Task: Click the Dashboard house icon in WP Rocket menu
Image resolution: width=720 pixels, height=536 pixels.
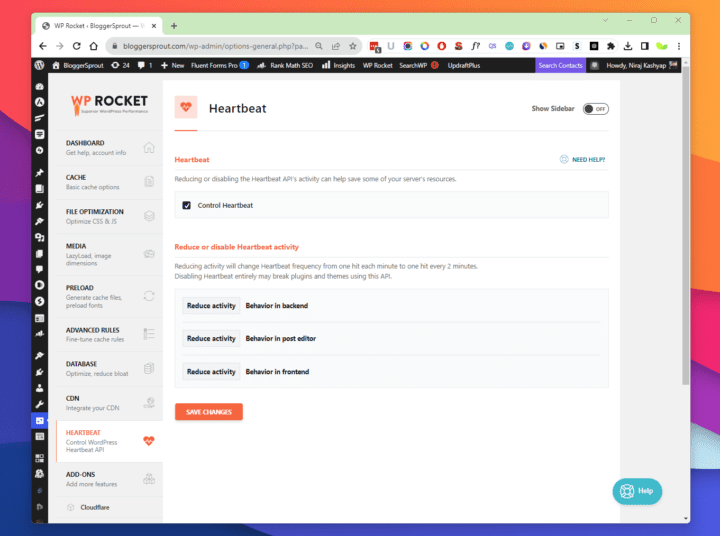Action: click(149, 147)
